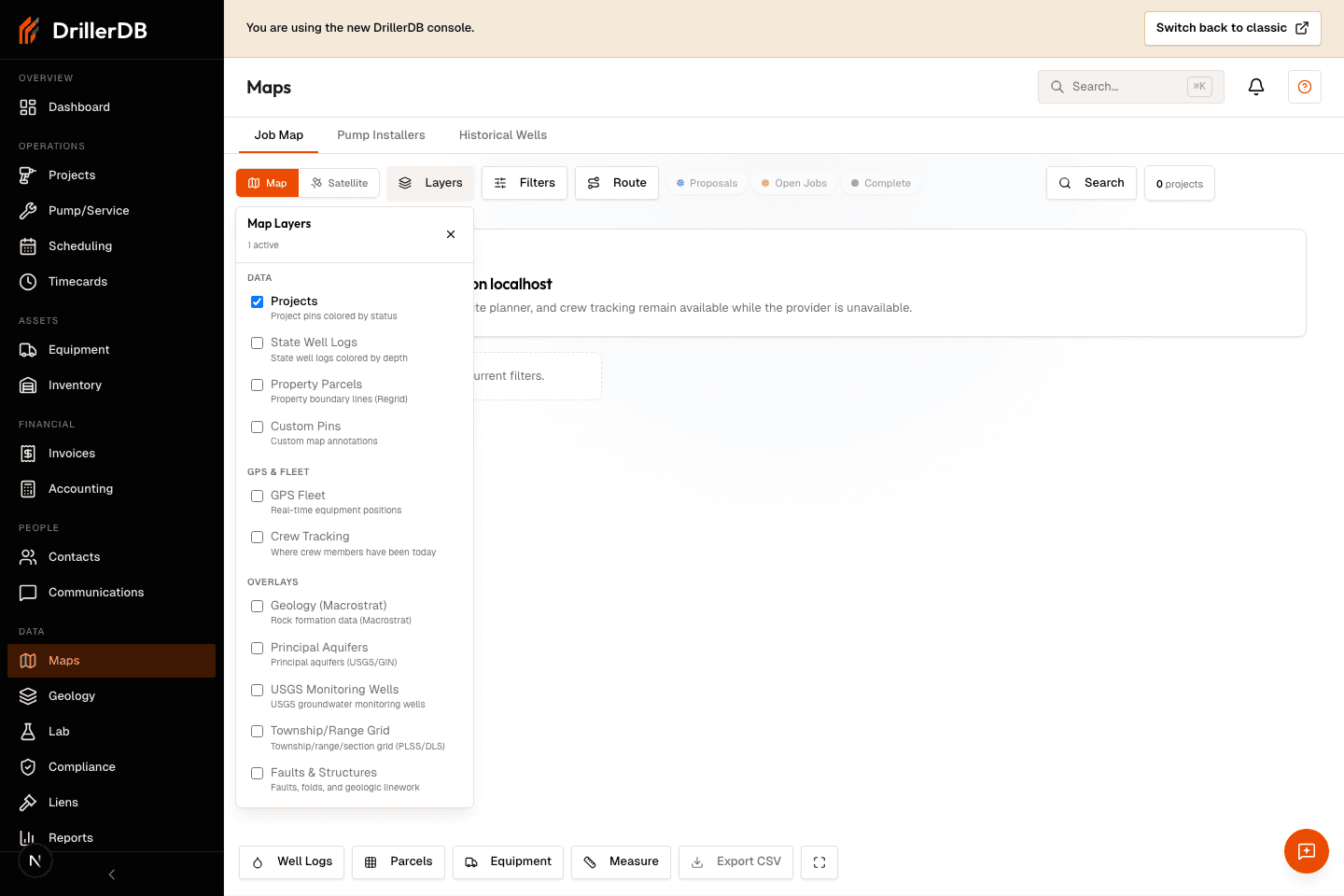The height and width of the screenshot is (896, 1344).
Task: Collapse the Layers dropdown panel
Action: point(451,234)
